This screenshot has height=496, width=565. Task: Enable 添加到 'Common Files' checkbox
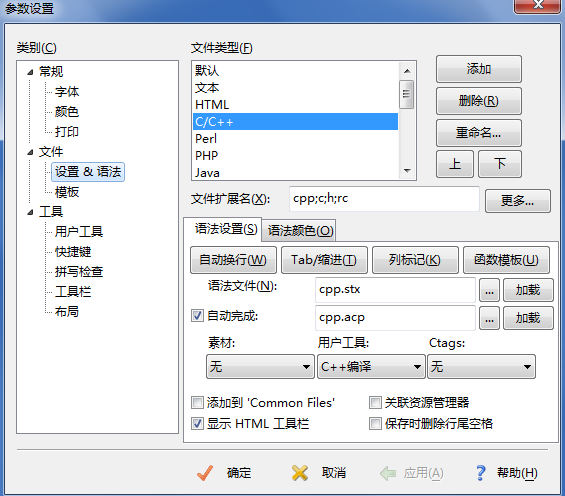pos(197,402)
